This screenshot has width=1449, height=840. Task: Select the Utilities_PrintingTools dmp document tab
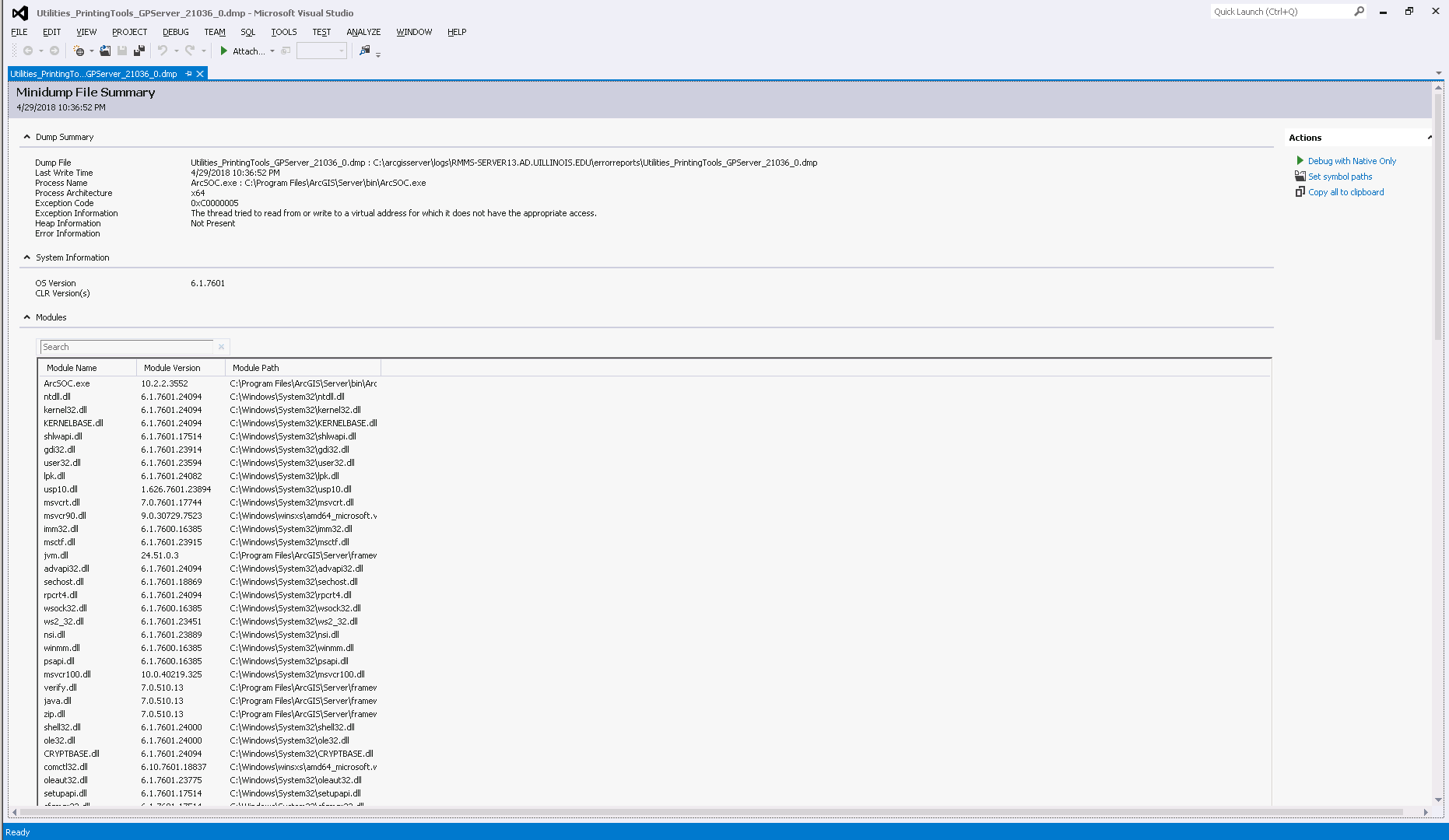click(94, 74)
